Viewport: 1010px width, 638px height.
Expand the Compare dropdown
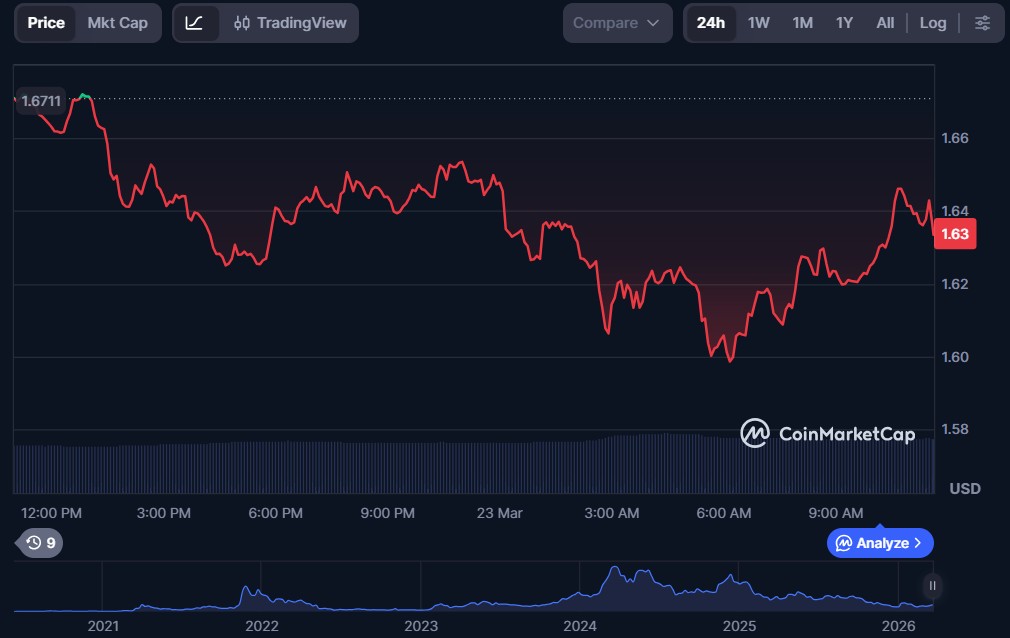pos(616,23)
